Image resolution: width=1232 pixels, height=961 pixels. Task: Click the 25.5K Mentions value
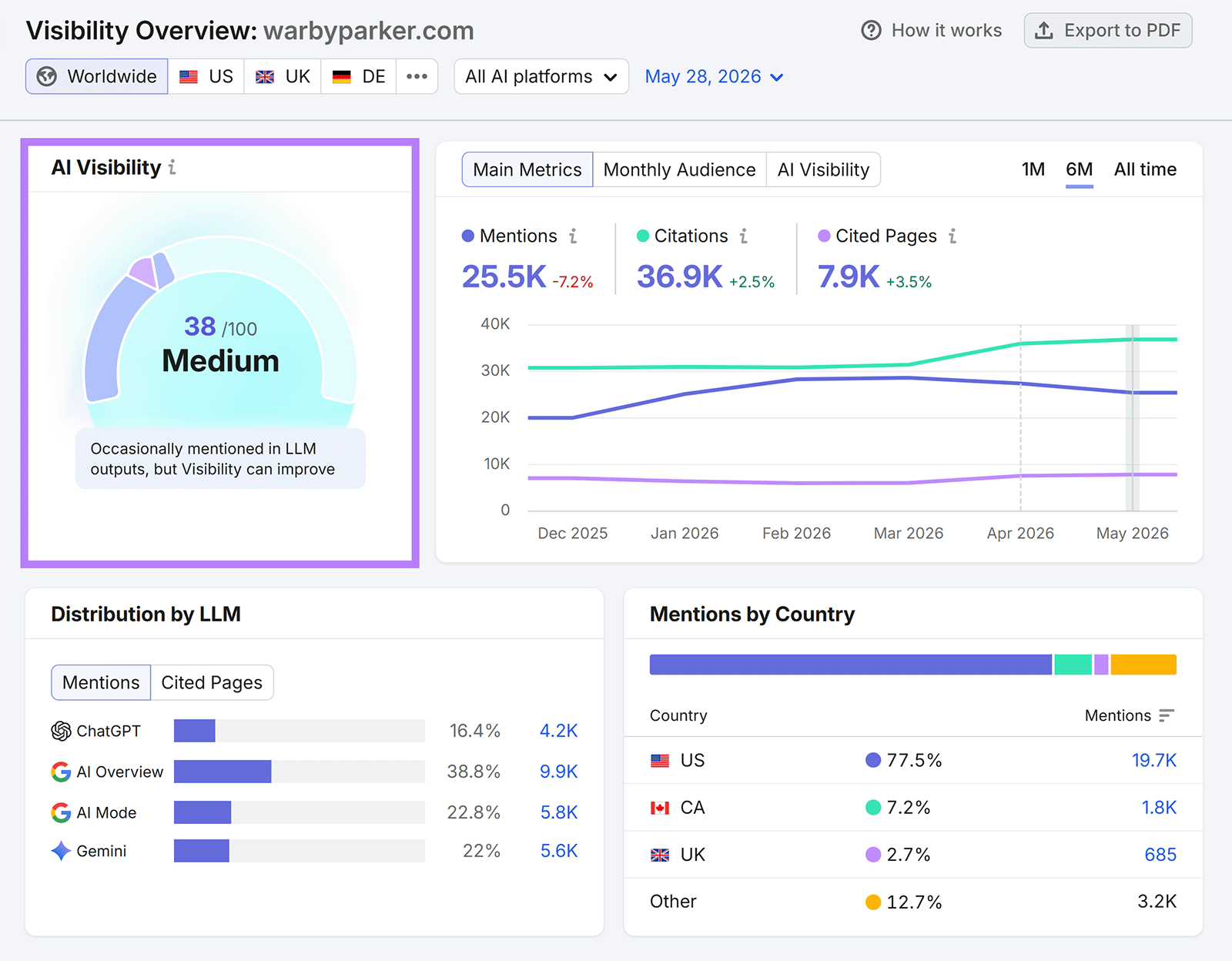[x=504, y=276]
